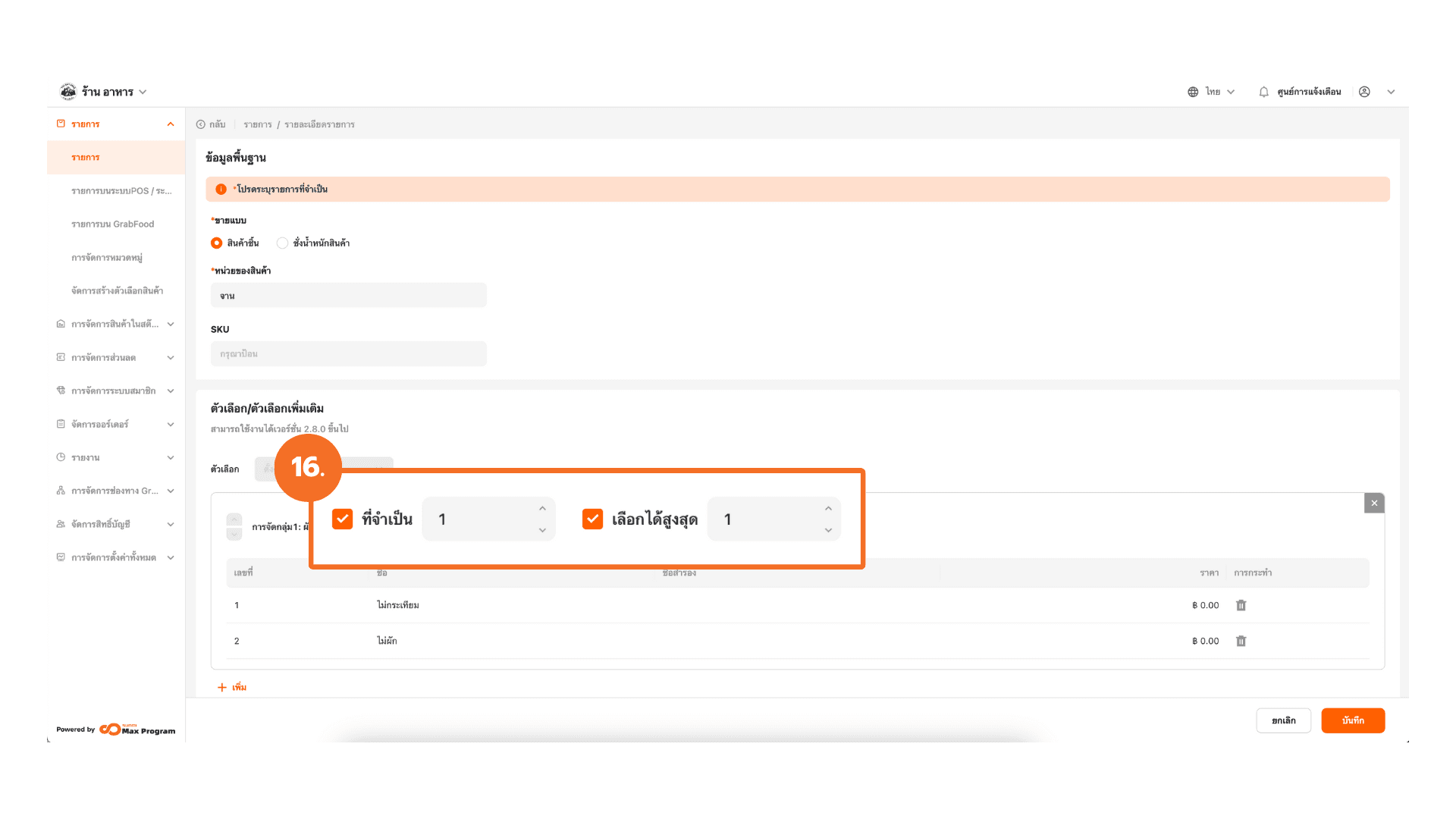Uncheck the ที่จำเป็น checkbox
The height and width of the screenshot is (819, 1456).
343,519
